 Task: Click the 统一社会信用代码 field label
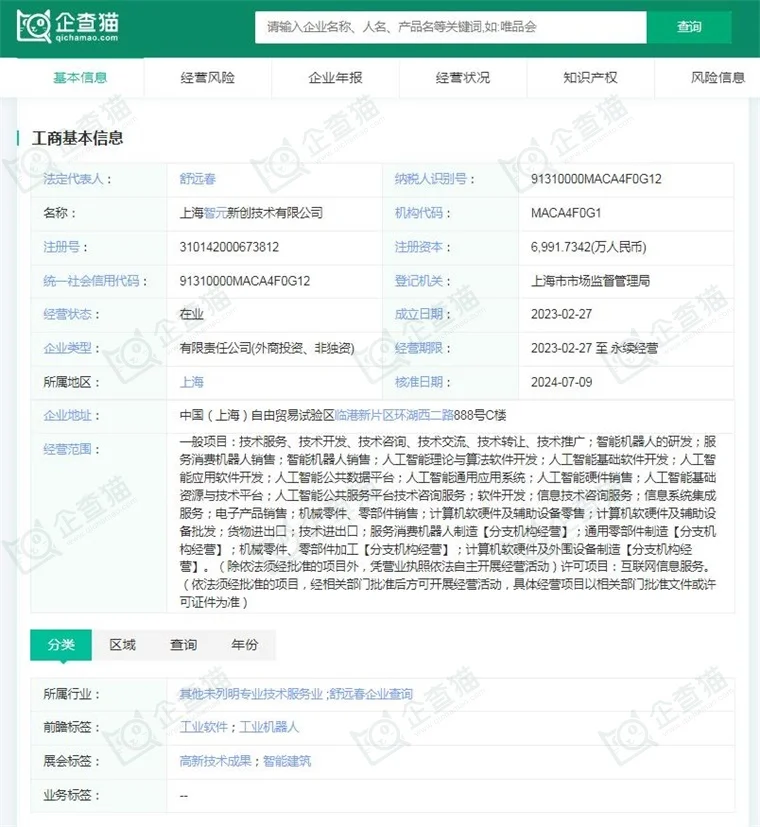(x=91, y=281)
